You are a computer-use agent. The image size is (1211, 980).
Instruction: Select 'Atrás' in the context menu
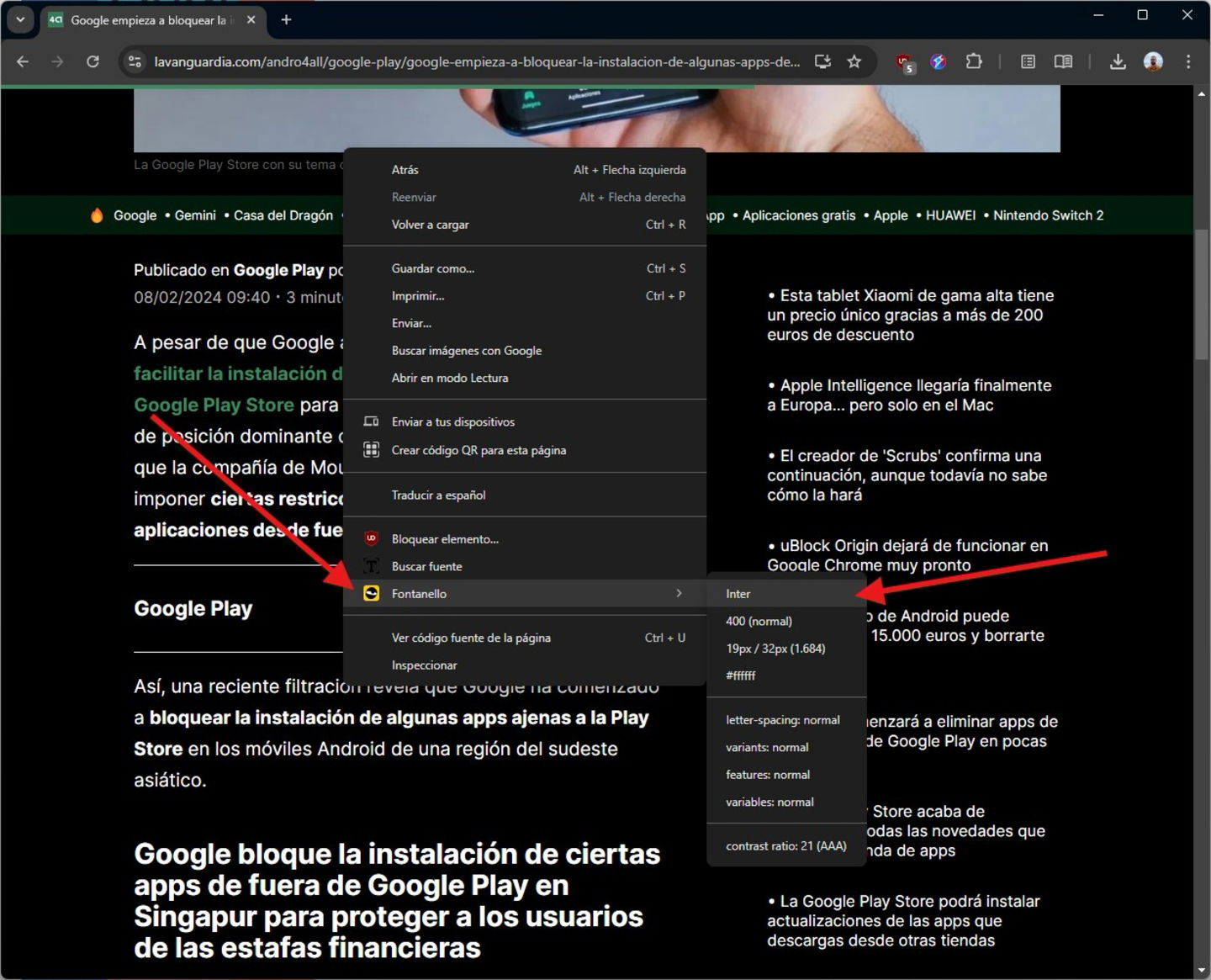tap(525, 170)
